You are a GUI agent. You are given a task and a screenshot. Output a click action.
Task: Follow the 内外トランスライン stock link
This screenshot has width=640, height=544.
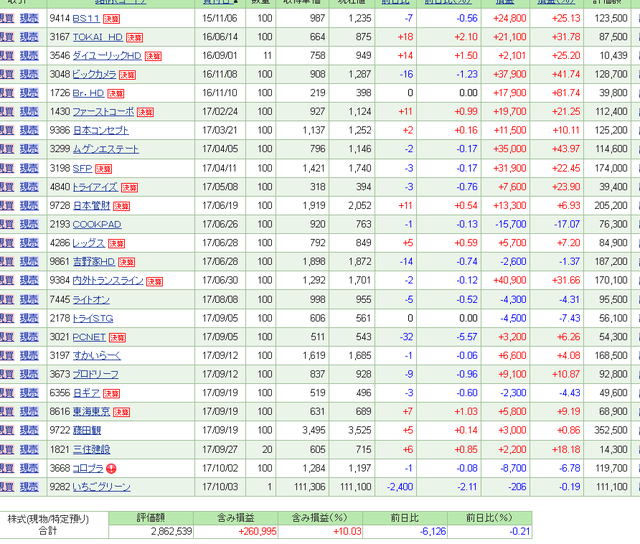(x=108, y=281)
